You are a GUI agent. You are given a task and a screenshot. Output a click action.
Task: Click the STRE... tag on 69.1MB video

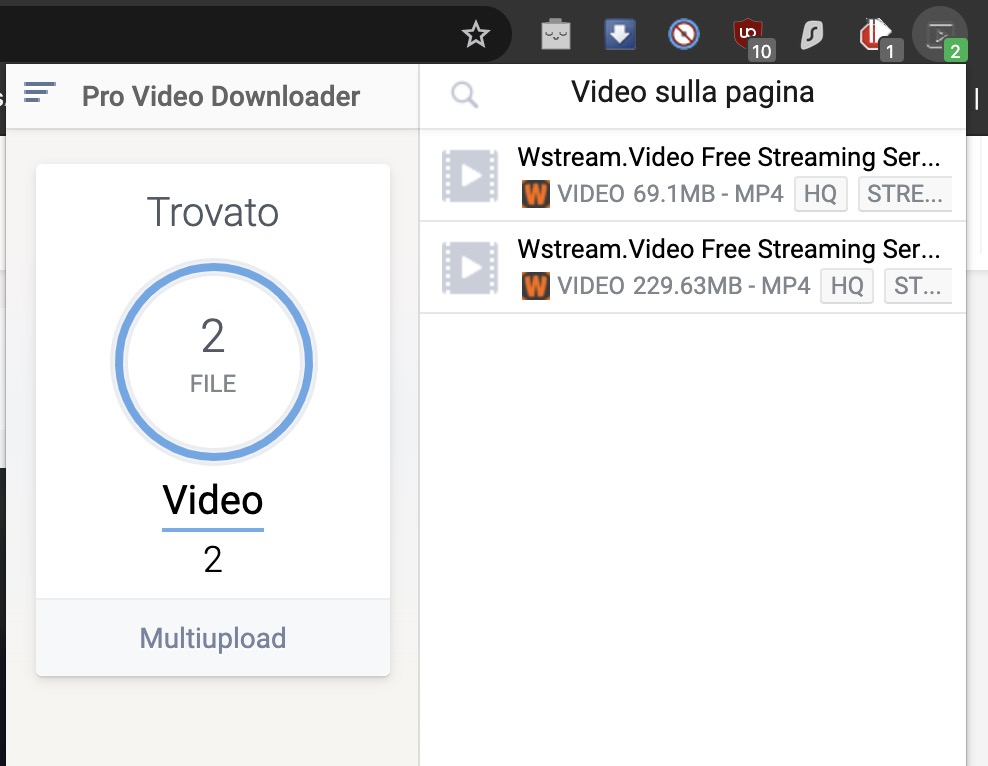click(904, 194)
